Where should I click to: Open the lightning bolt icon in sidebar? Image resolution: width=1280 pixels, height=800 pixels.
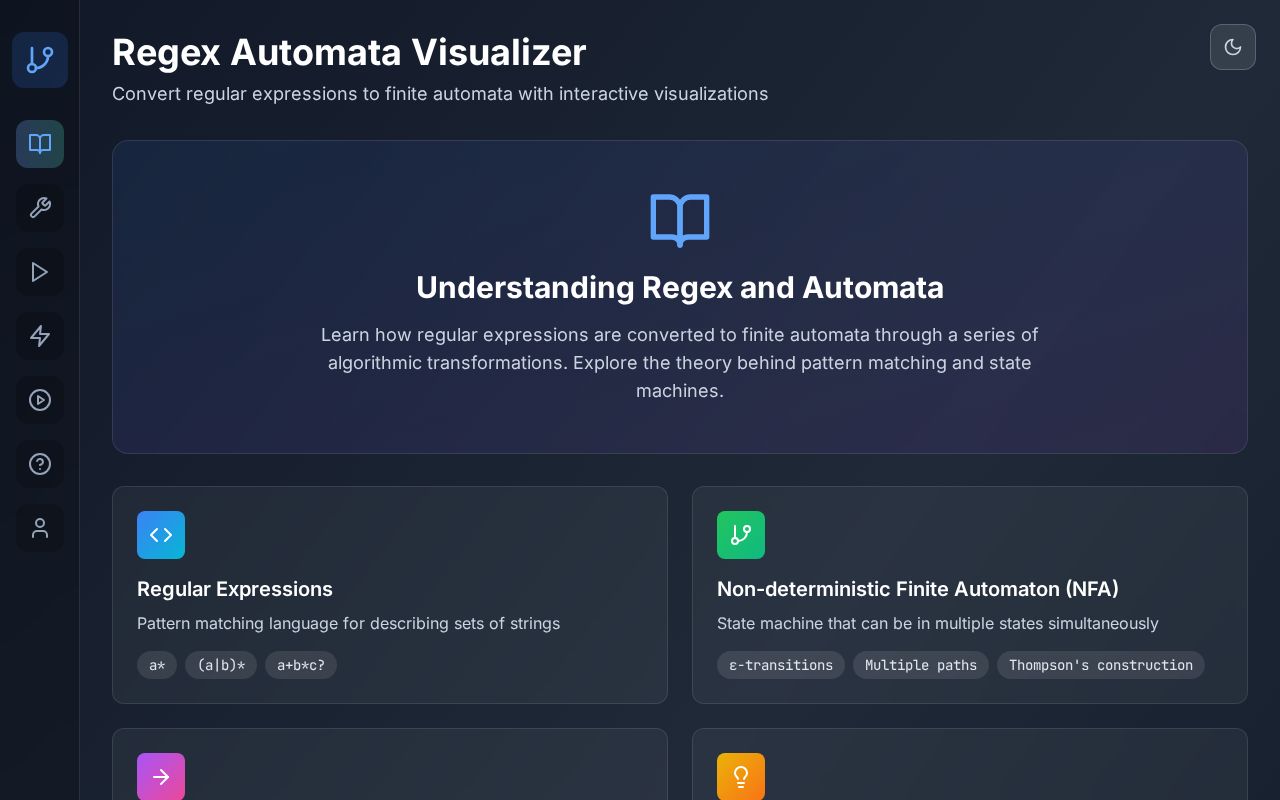[x=40, y=336]
